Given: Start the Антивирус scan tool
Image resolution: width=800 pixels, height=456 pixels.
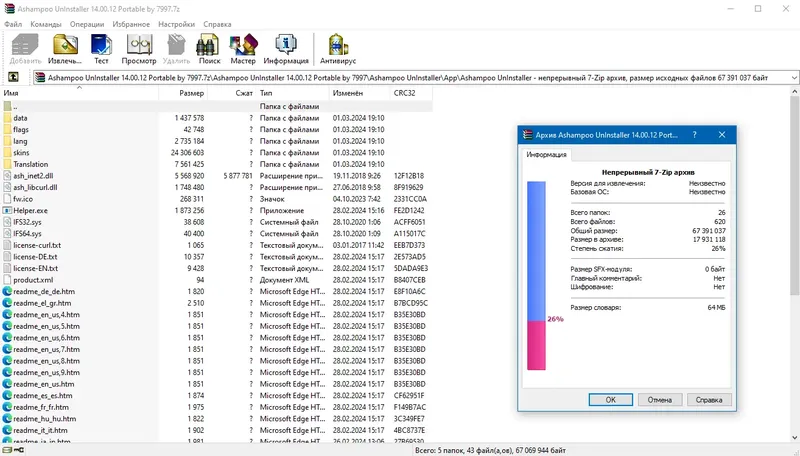Looking at the screenshot, I should 338,49.
